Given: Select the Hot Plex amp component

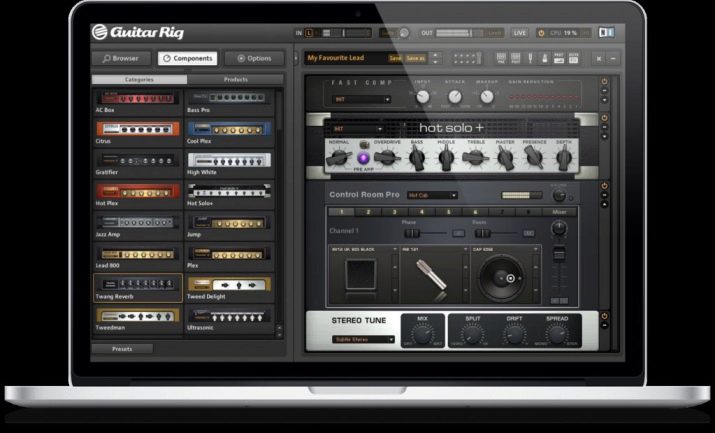Looking at the screenshot, I should [x=137, y=195].
